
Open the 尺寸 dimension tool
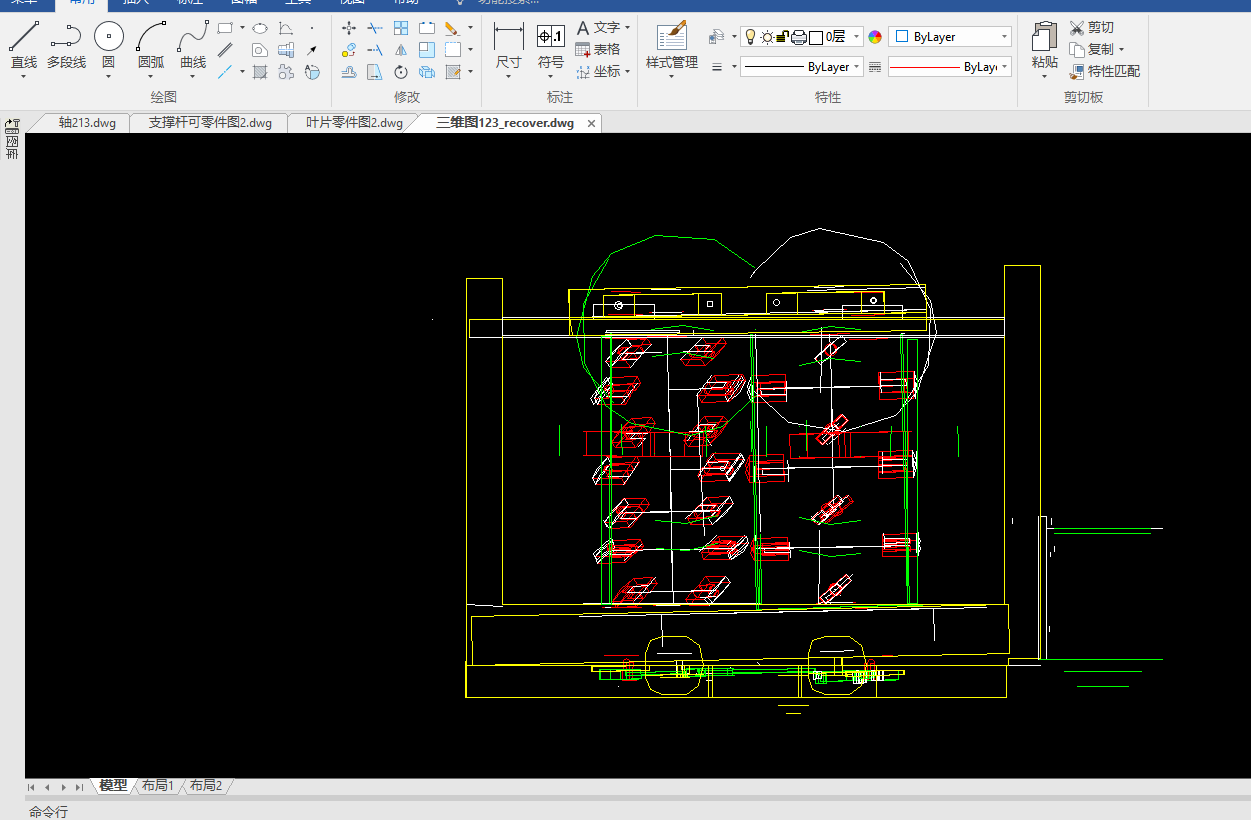coord(509,45)
